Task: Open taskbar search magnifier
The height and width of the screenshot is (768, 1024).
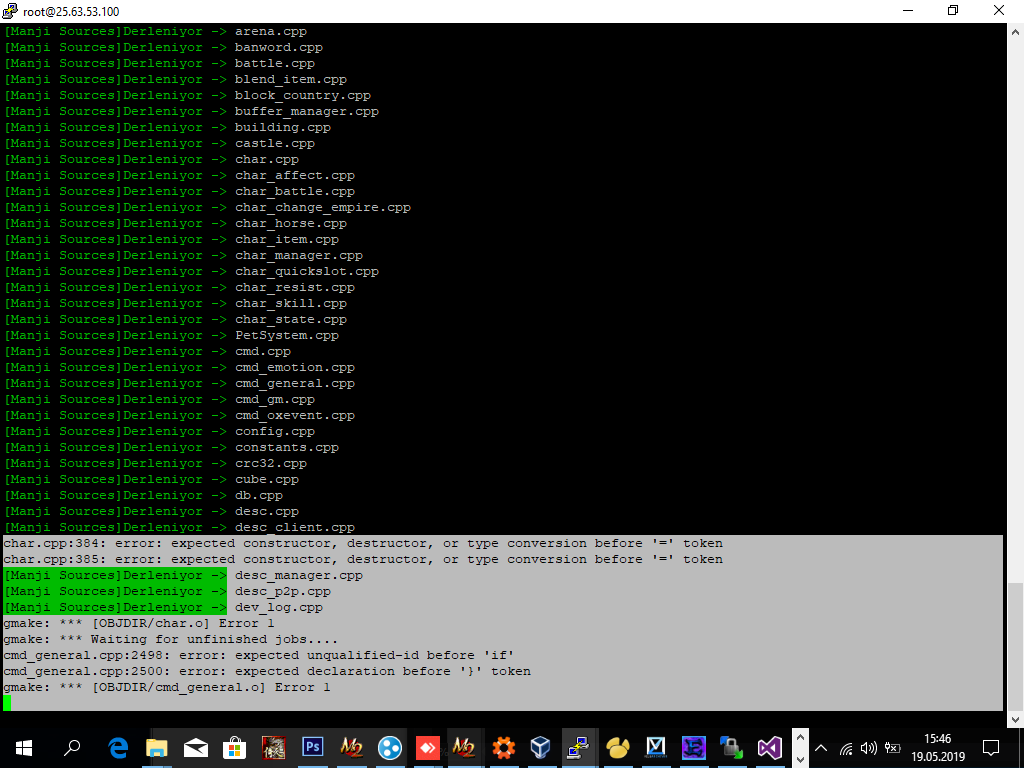Action: pyautogui.click(x=72, y=747)
